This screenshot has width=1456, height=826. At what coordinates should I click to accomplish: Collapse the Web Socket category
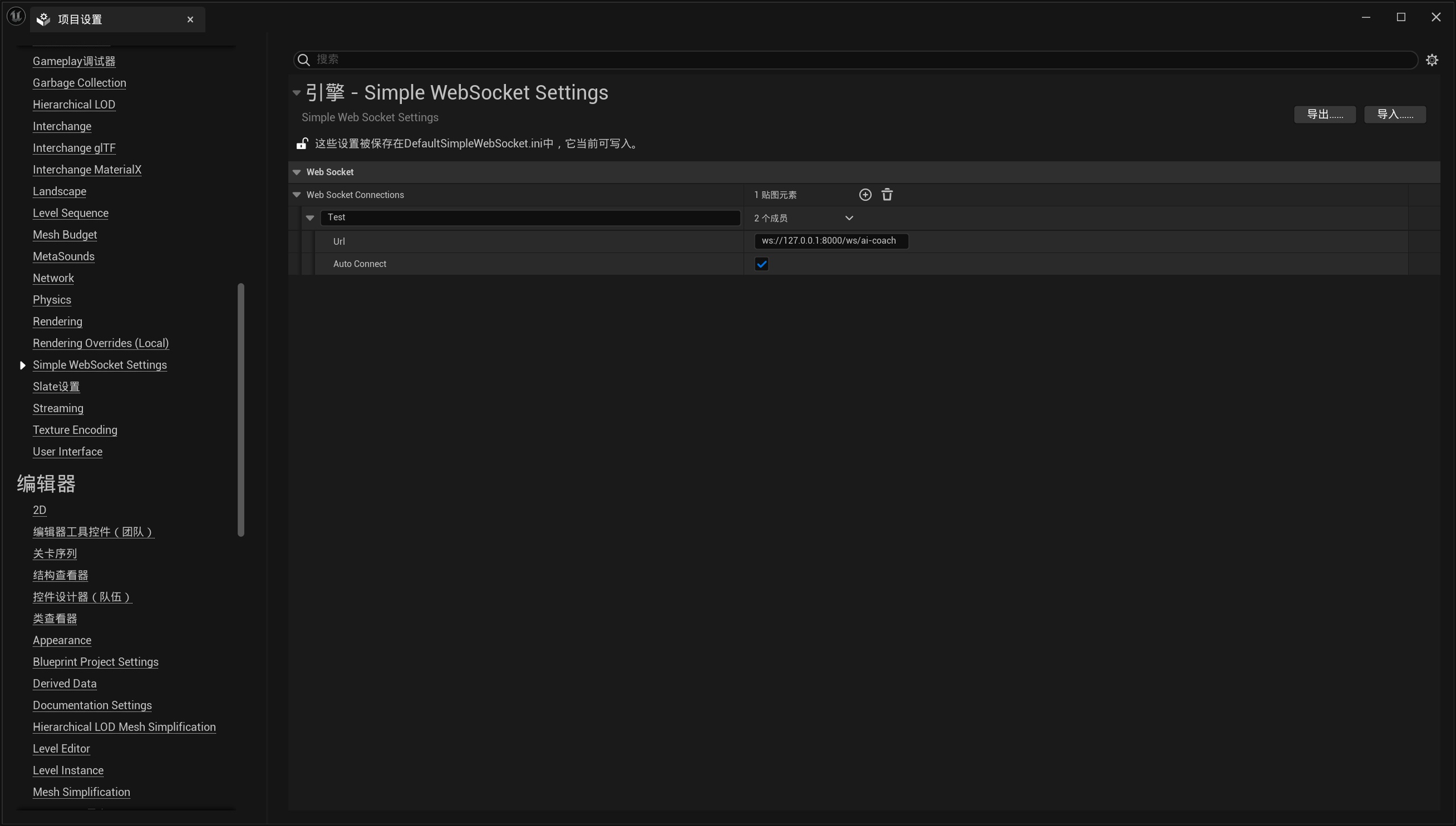296,172
